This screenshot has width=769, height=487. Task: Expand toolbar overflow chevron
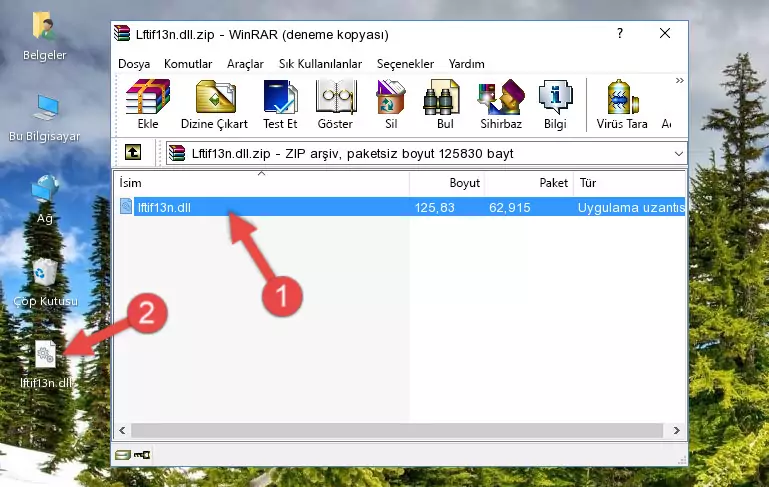pos(679,80)
